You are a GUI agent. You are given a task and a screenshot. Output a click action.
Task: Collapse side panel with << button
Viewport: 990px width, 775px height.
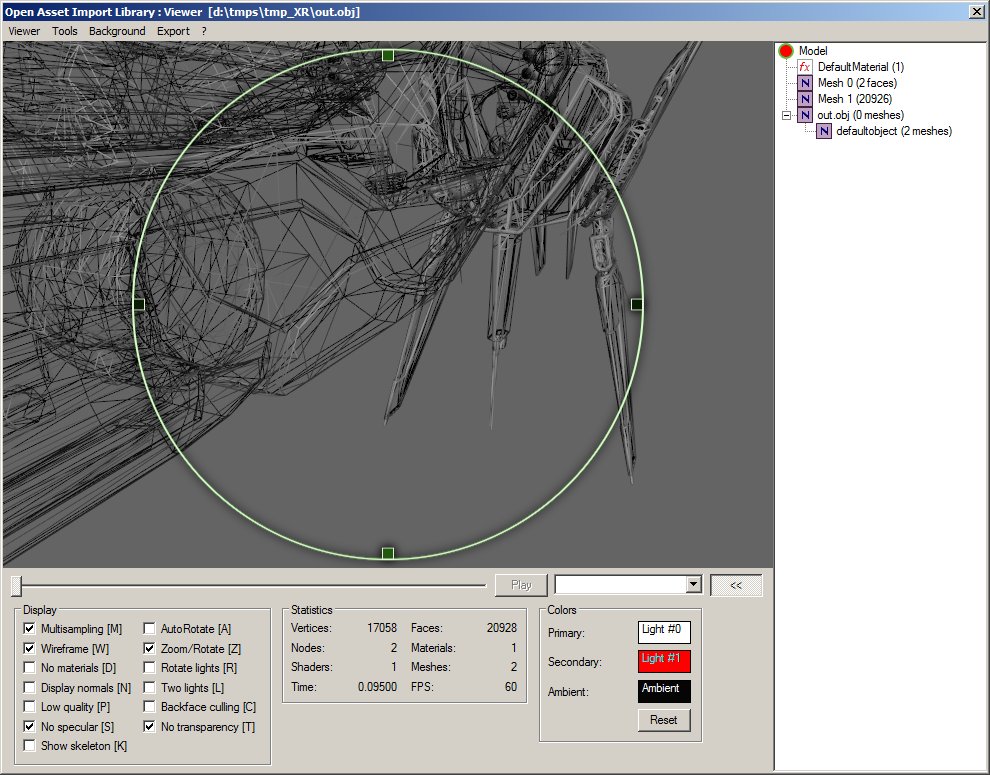point(736,585)
